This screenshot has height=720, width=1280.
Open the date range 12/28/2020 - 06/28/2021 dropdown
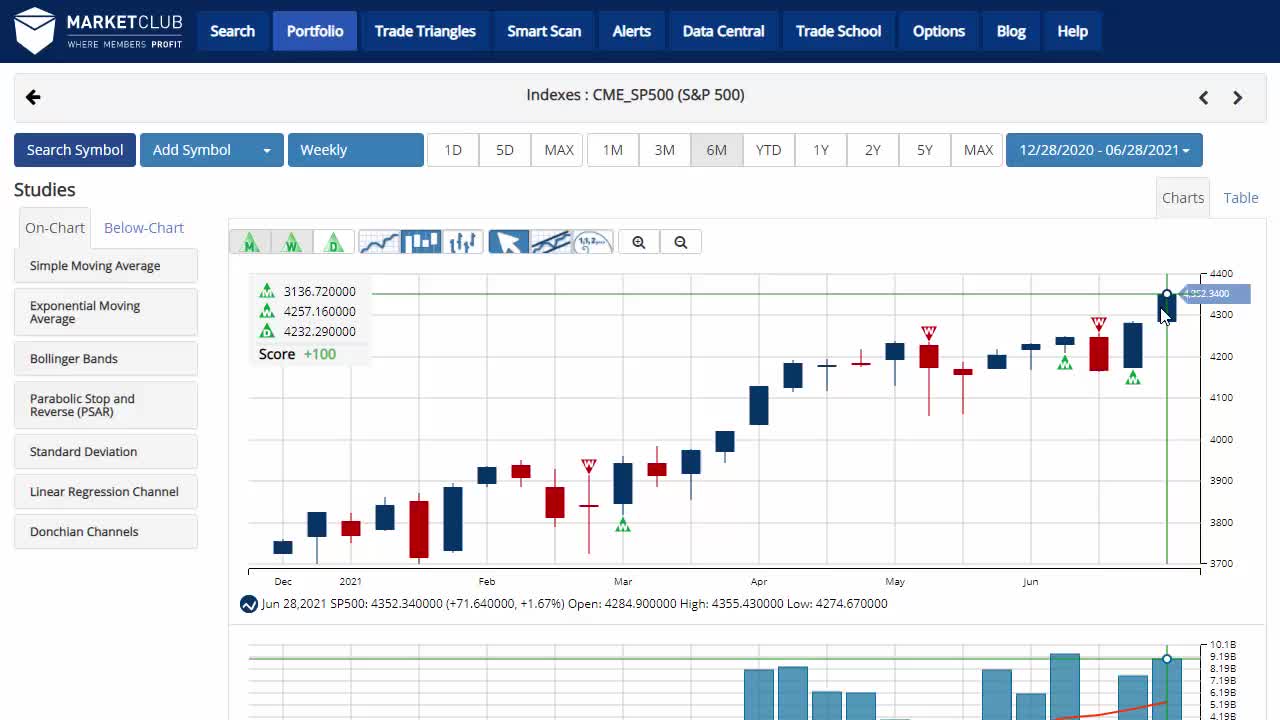(1104, 150)
